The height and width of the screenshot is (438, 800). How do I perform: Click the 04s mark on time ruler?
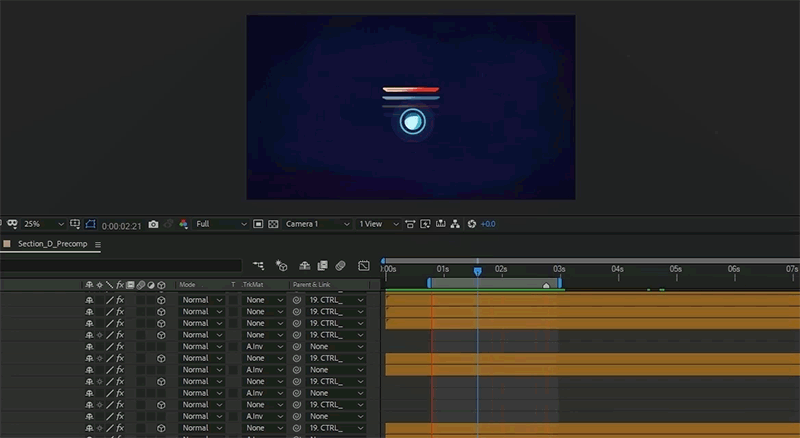(x=617, y=269)
